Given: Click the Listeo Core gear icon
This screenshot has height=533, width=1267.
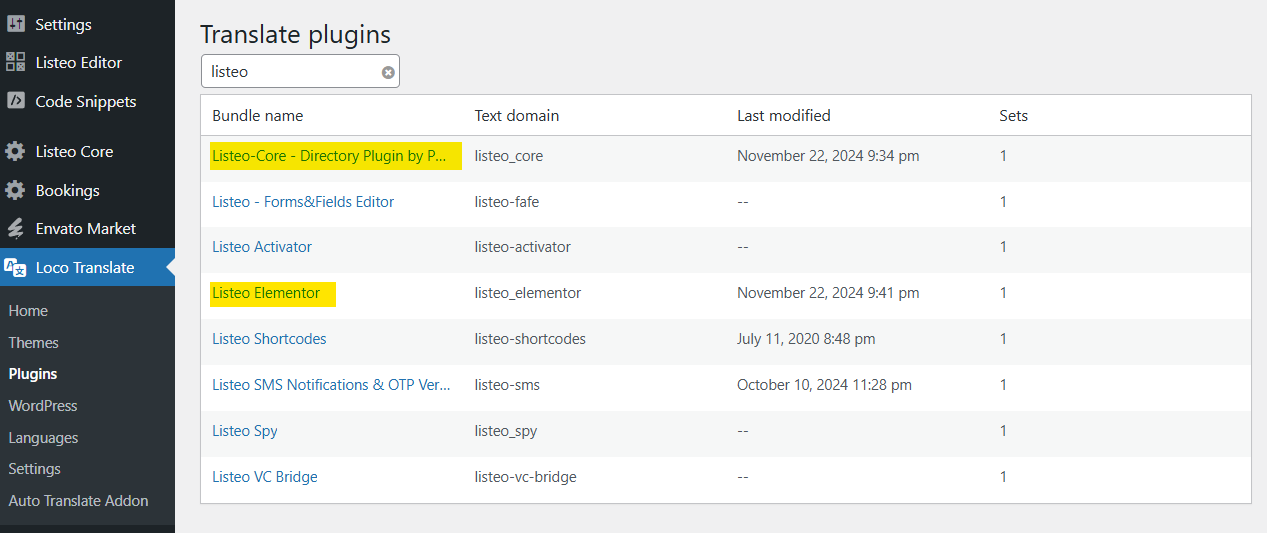Looking at the screenshot, I should coord(16,152).
